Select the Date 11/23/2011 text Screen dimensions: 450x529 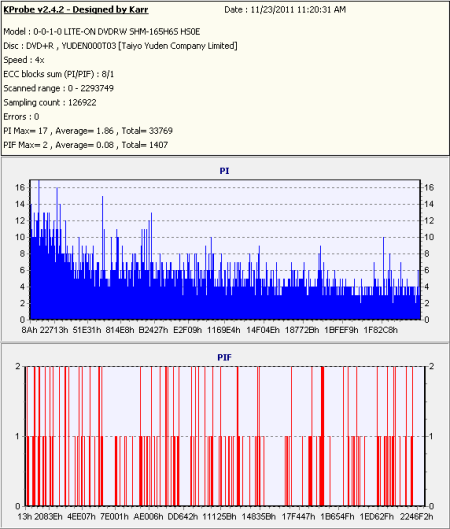coord(285,10)
